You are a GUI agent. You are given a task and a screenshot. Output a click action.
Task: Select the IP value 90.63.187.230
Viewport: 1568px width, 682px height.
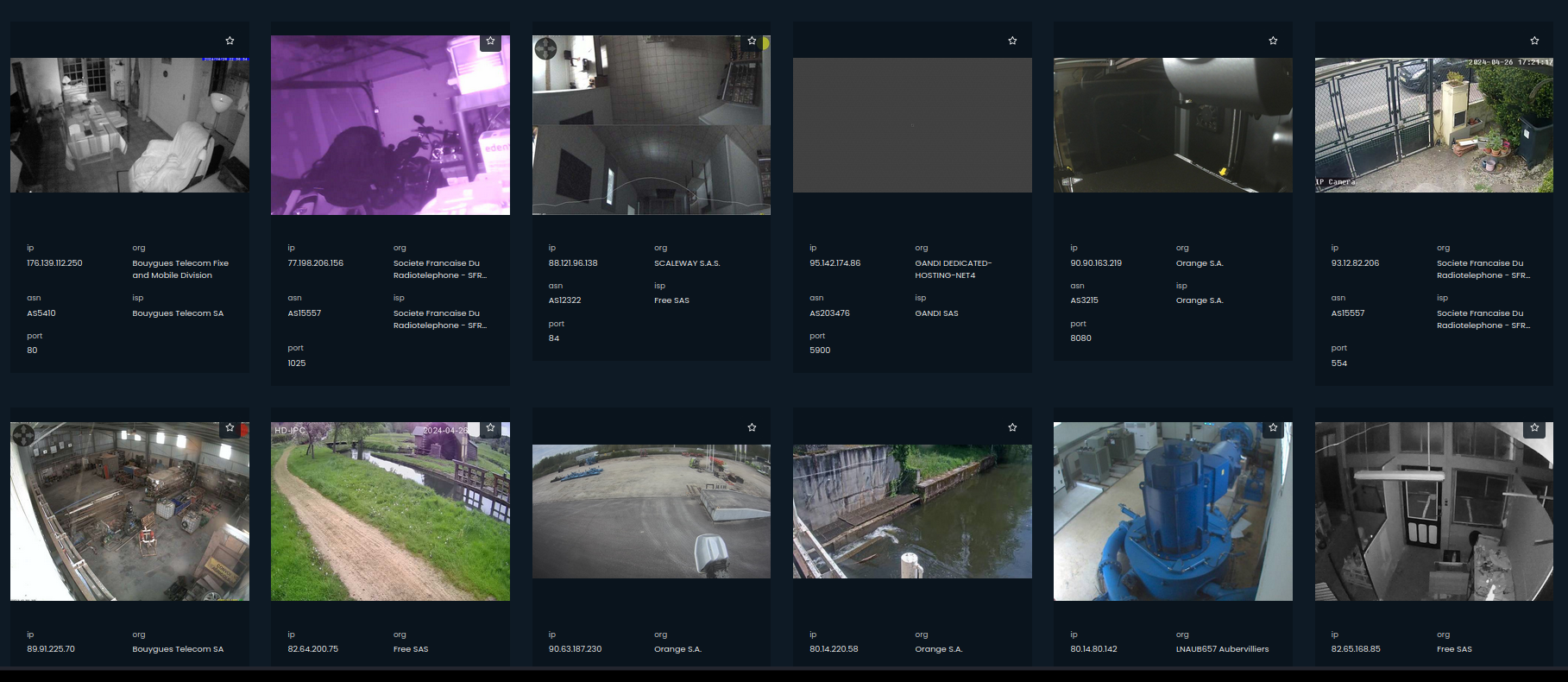point(575,649)
